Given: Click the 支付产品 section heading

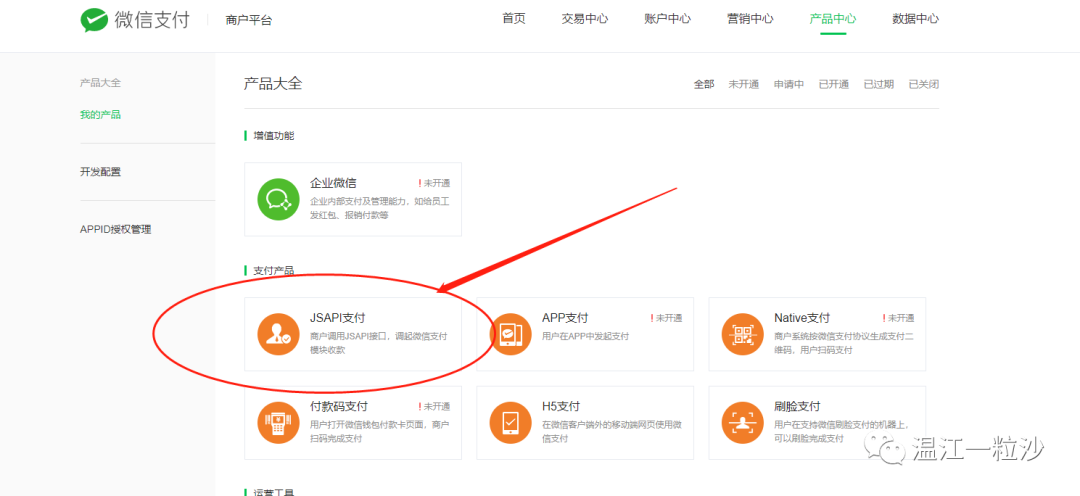Looking at the screenshot, I should point(273,271).
